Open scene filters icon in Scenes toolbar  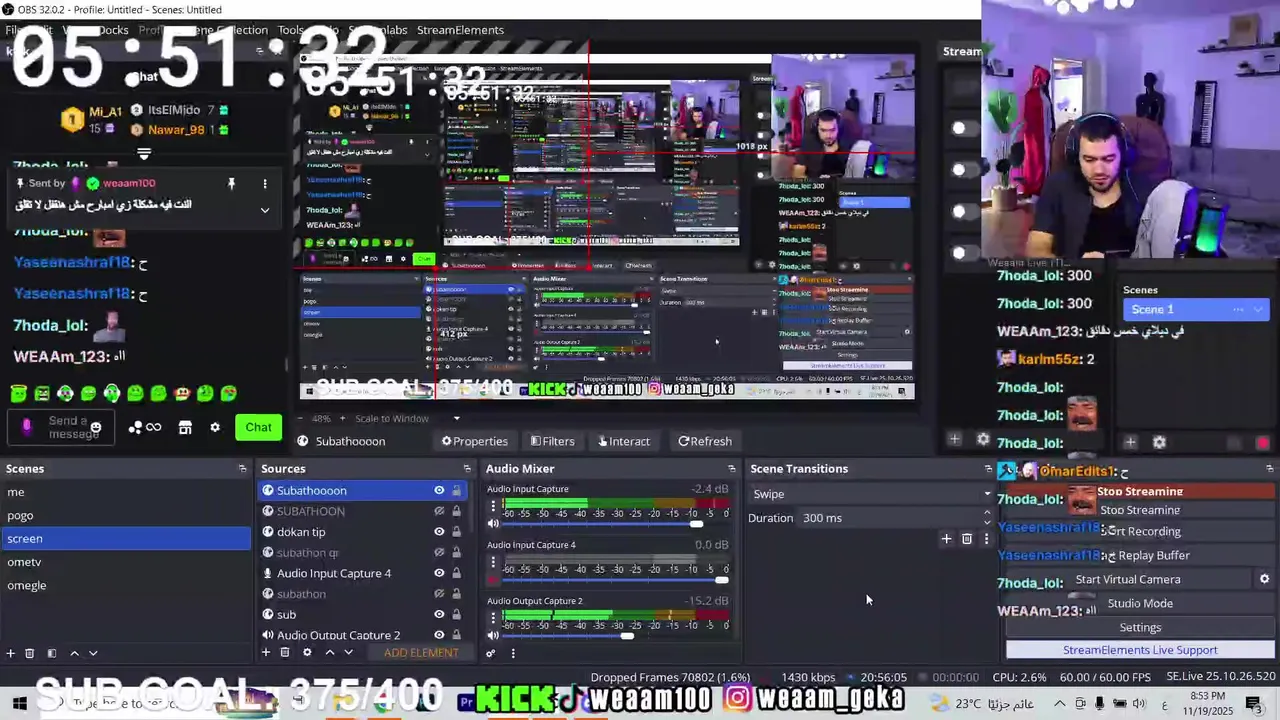pyautogui.click(x=51, y=653)
